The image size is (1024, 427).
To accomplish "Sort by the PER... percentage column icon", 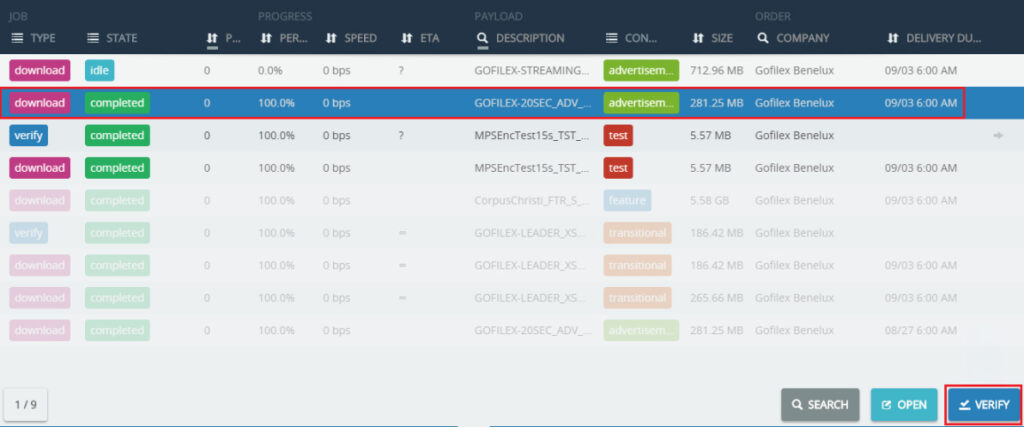I will point(266,39).
